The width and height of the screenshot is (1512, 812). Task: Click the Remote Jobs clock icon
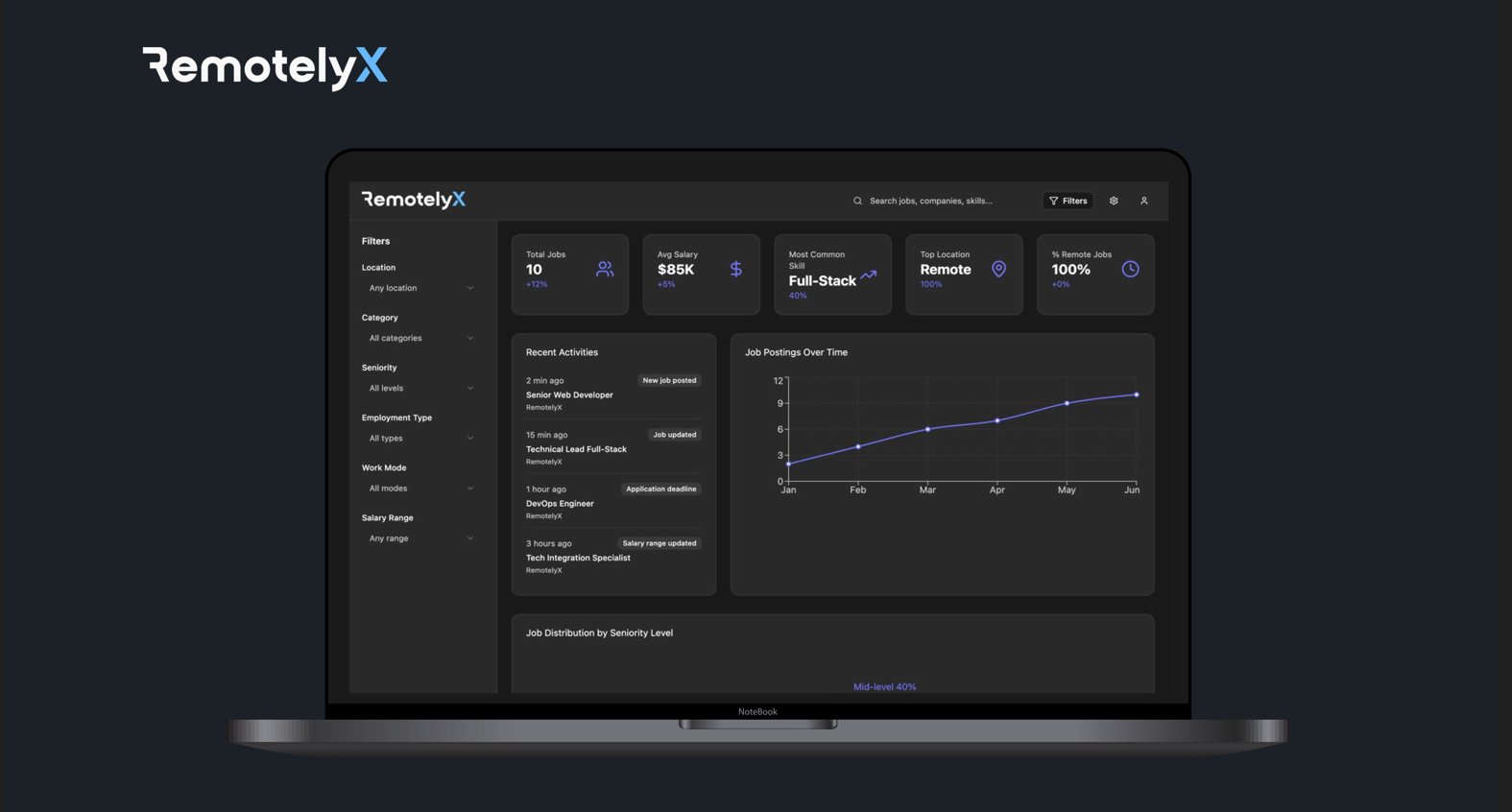click(1130, 270)
